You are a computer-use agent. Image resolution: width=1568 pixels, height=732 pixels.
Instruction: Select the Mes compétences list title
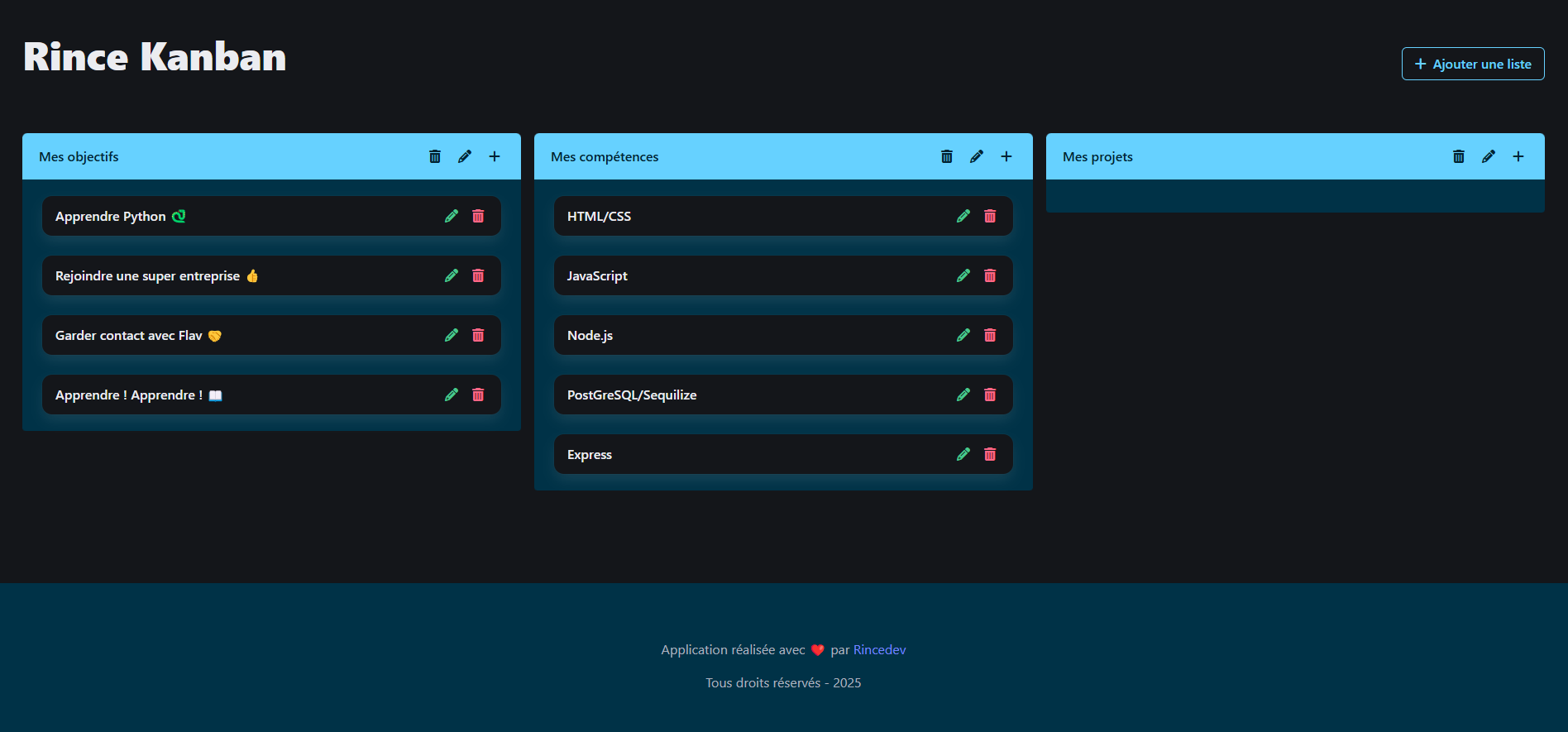pos(605,157)
